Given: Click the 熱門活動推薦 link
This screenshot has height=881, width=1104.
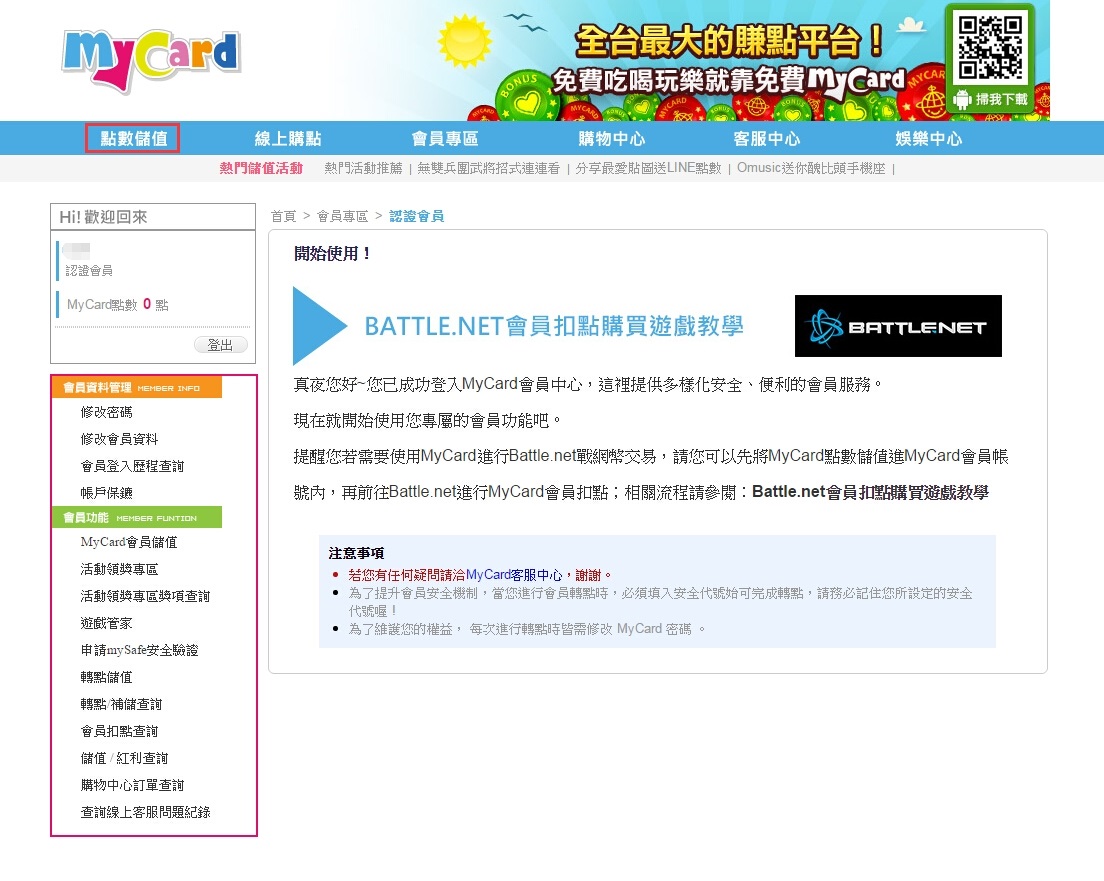Looking at the screenshot, I should coord(363,168).
